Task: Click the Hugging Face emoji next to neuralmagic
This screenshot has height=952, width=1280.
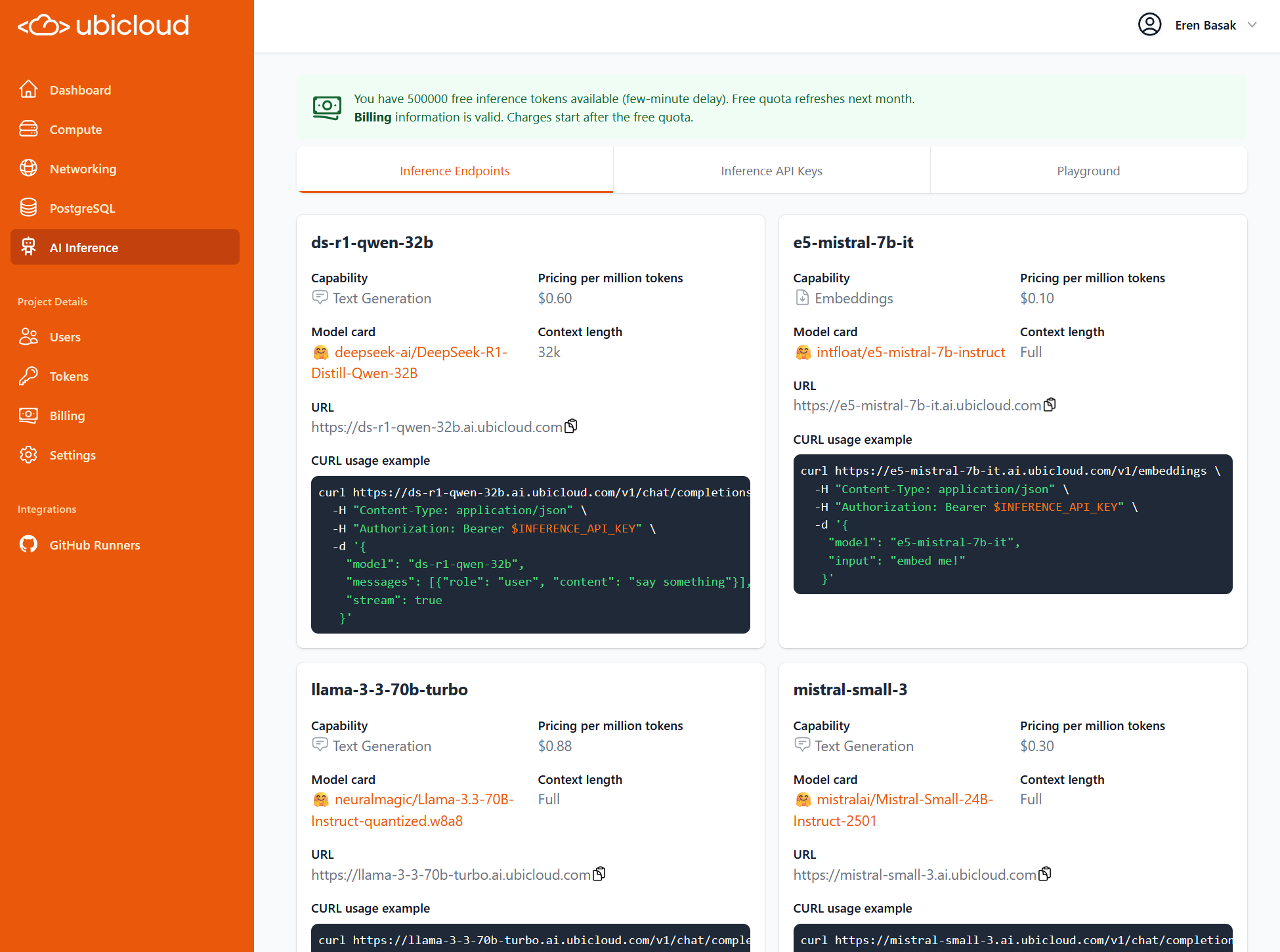Action: point(321,800)
